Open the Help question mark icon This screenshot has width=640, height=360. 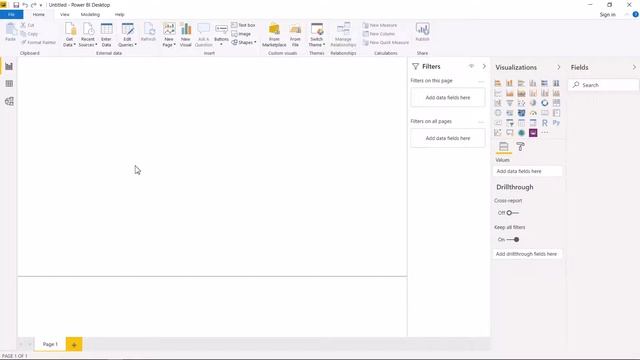(x=635, y=14)
